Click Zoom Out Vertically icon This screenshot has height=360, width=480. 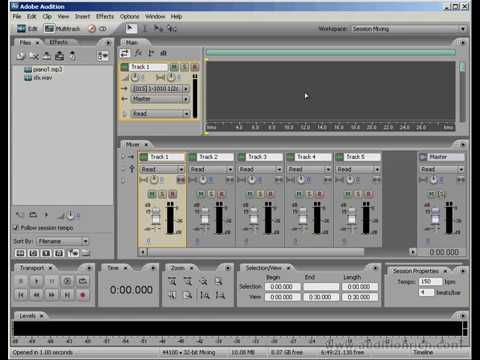click(220, 295)
